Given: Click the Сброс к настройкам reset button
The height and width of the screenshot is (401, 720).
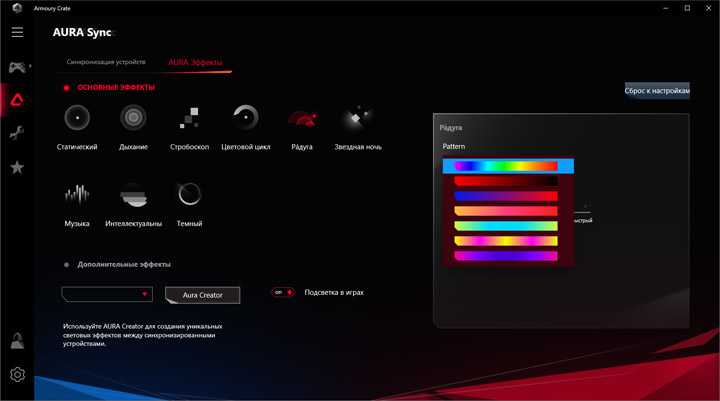Looking at the screenshot, I should [x=657, y=90].
